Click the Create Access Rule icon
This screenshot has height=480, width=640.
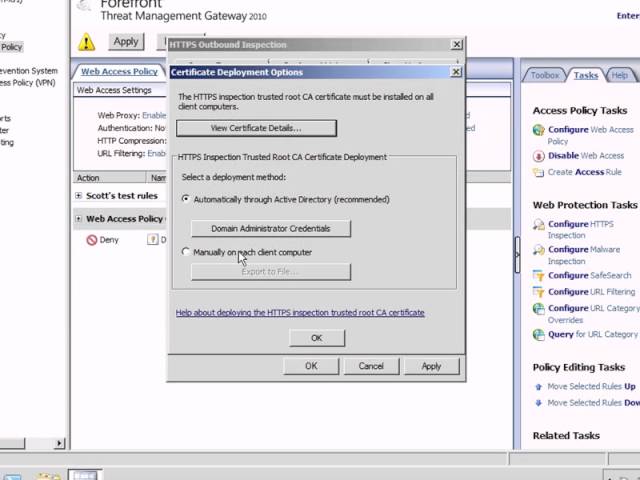(x=538, y=172)
